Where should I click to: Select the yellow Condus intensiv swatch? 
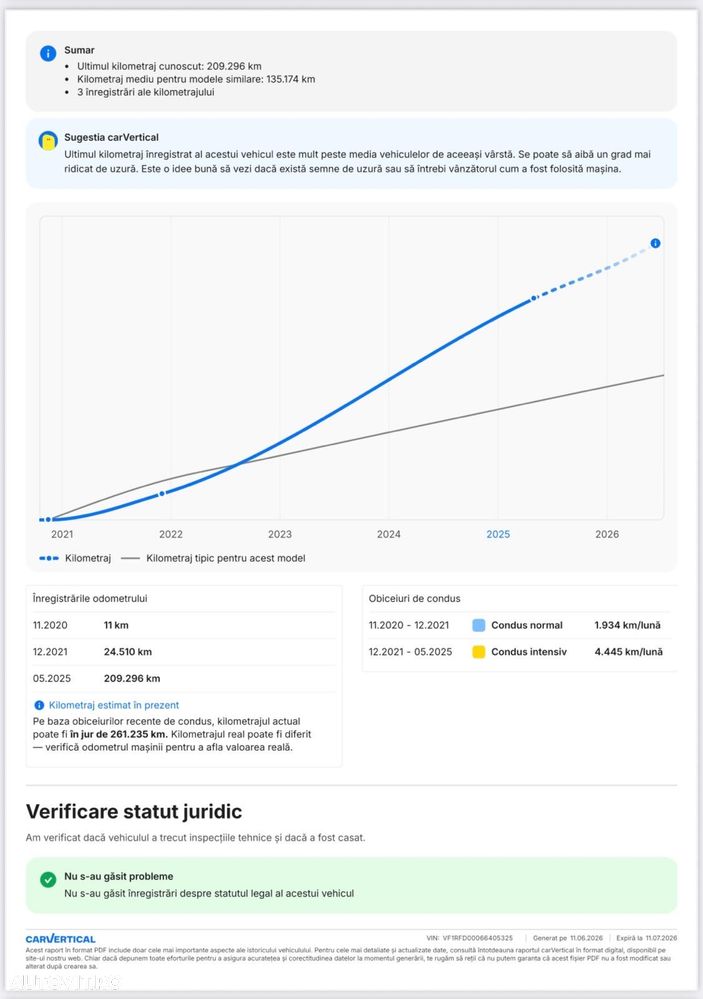(x=479, y=652)
